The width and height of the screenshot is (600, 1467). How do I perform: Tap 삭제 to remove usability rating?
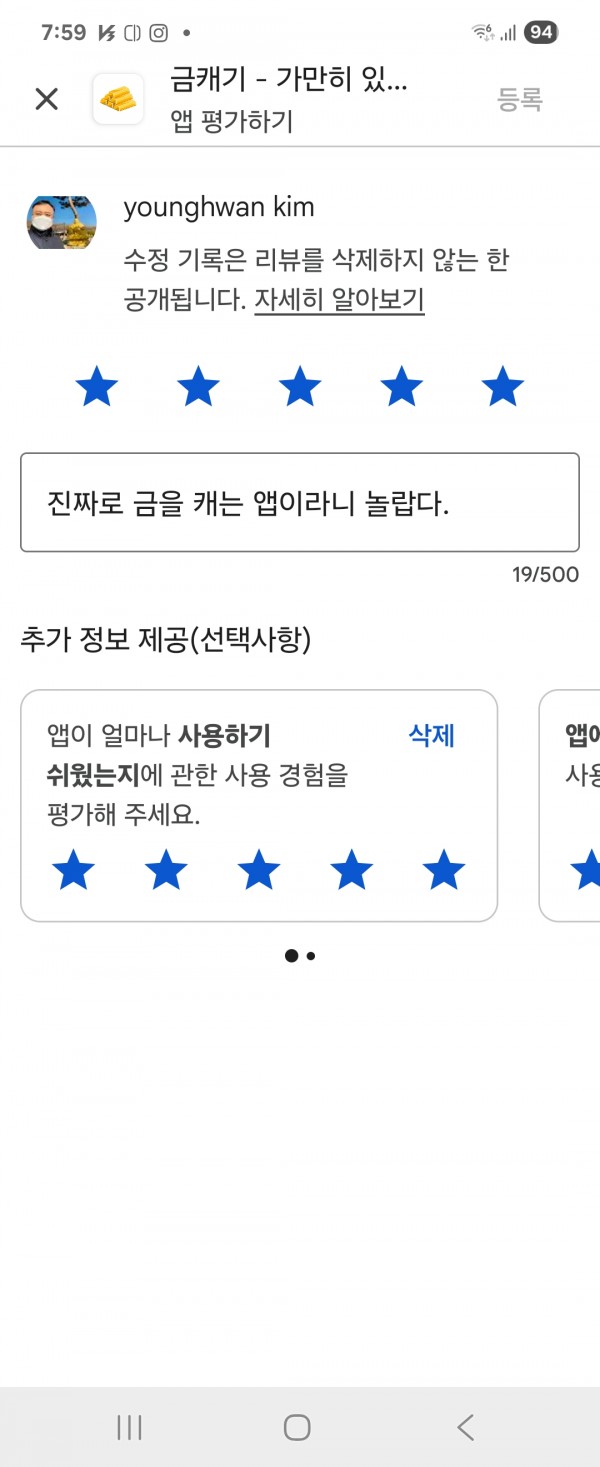(x=432, y=736)
